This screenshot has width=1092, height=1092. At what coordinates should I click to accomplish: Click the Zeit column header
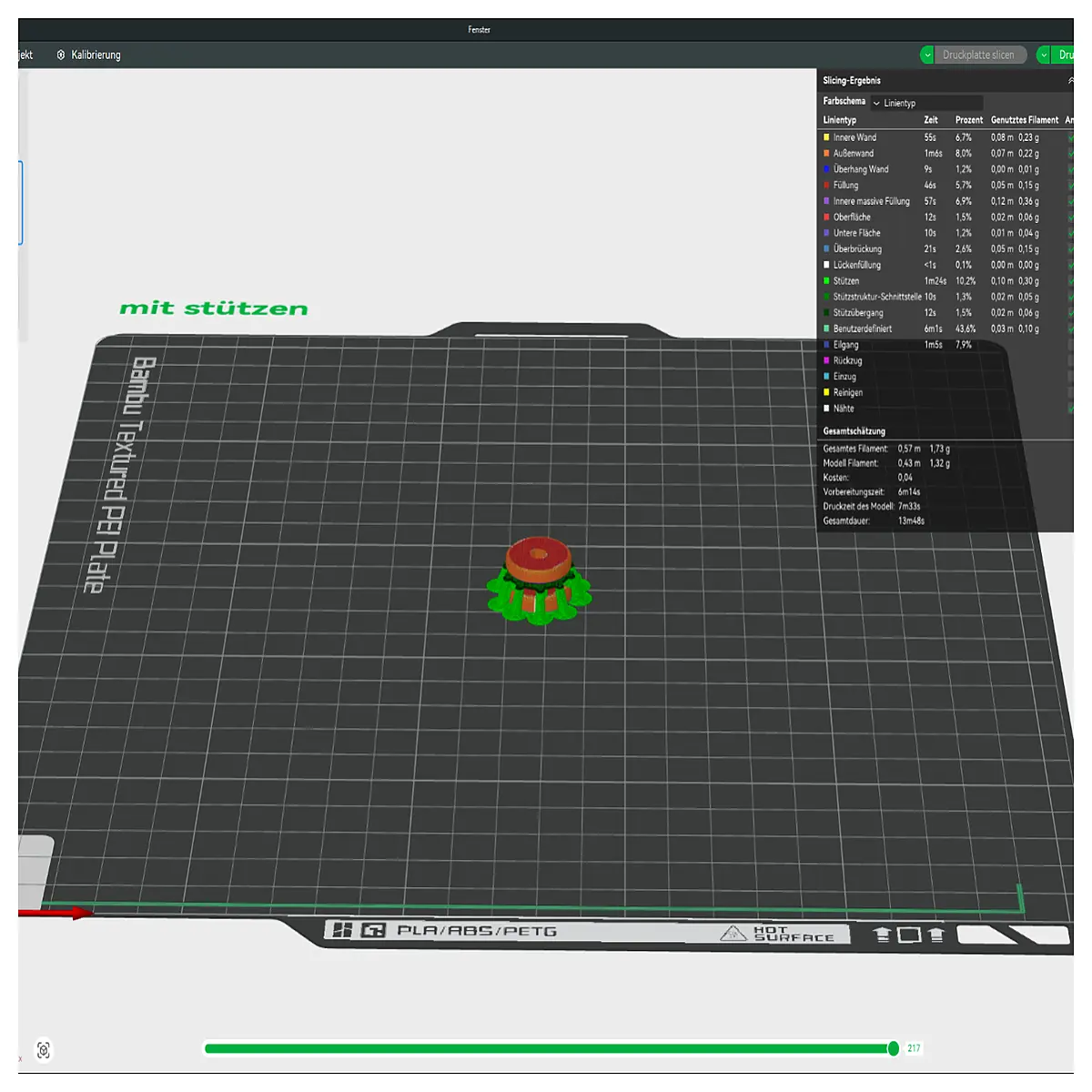tap(931, 120)
